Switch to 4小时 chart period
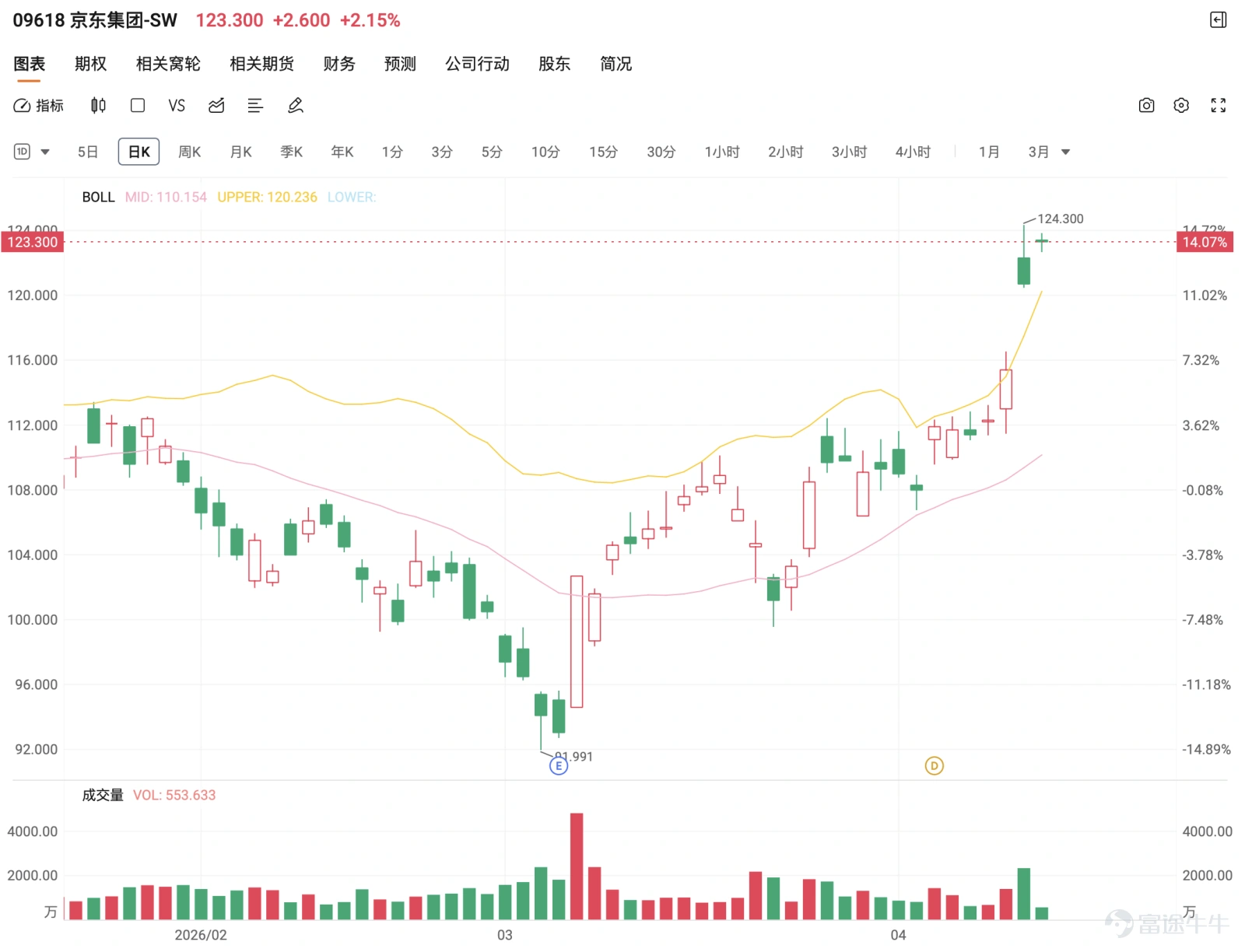1245x952 pixels. pos(913,152)
